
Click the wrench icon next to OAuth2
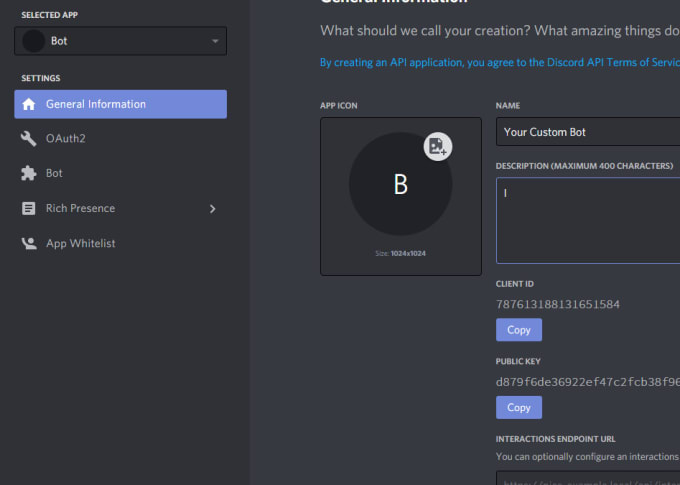click(x=29, y=139)
